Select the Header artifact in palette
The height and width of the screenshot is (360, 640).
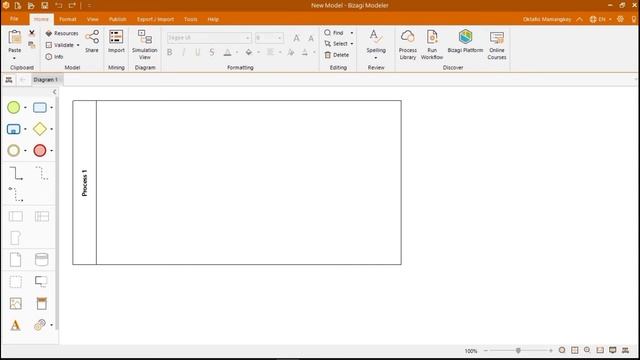(x=42, y=303)
